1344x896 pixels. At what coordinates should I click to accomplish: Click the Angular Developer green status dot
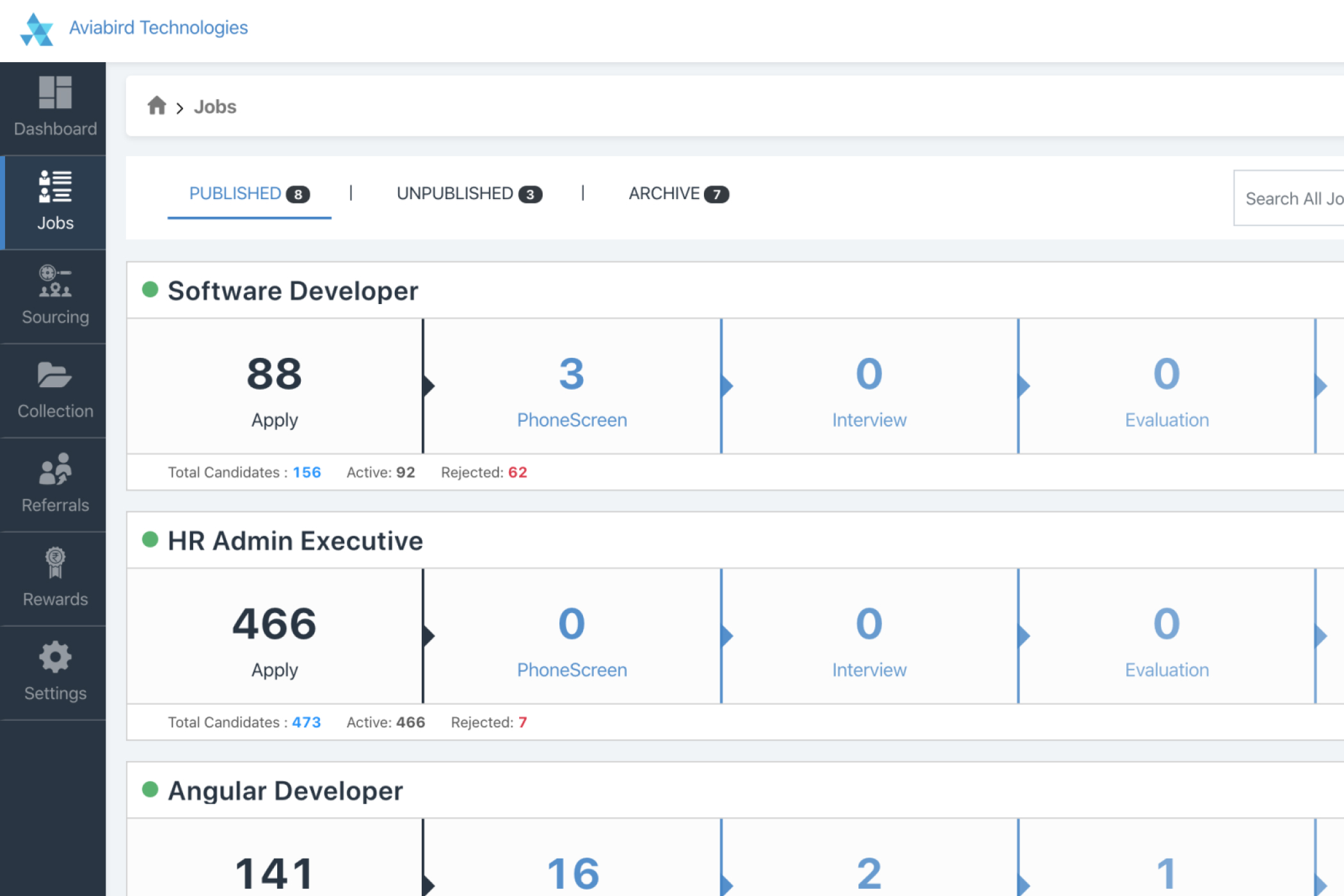click(150, 789)
